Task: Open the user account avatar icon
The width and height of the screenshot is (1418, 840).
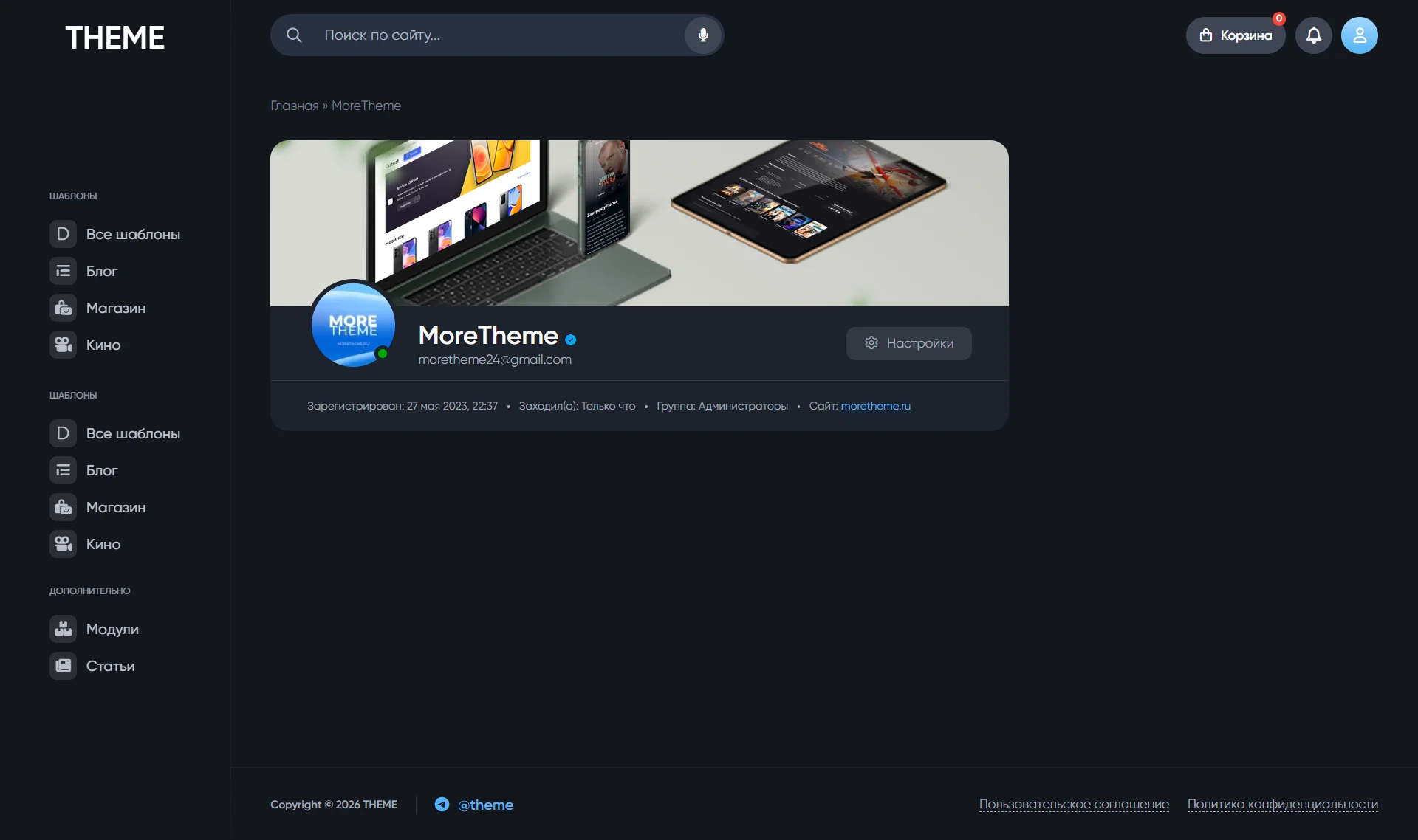Action: pyautogui.click(x=1360, y=35)
